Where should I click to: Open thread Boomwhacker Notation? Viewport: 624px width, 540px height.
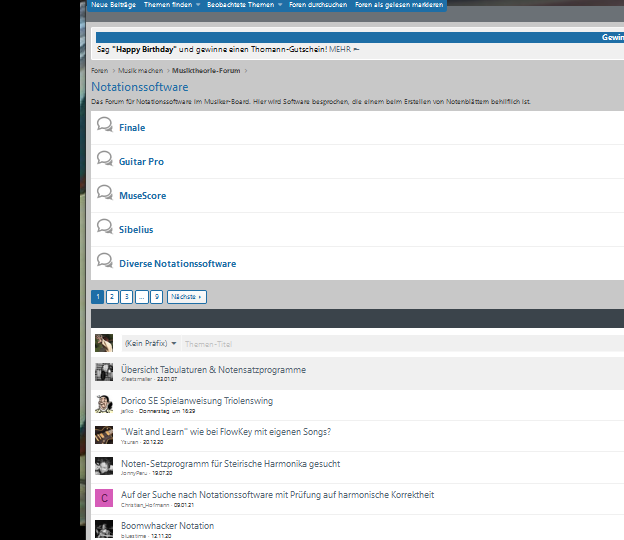click(168, 526)
